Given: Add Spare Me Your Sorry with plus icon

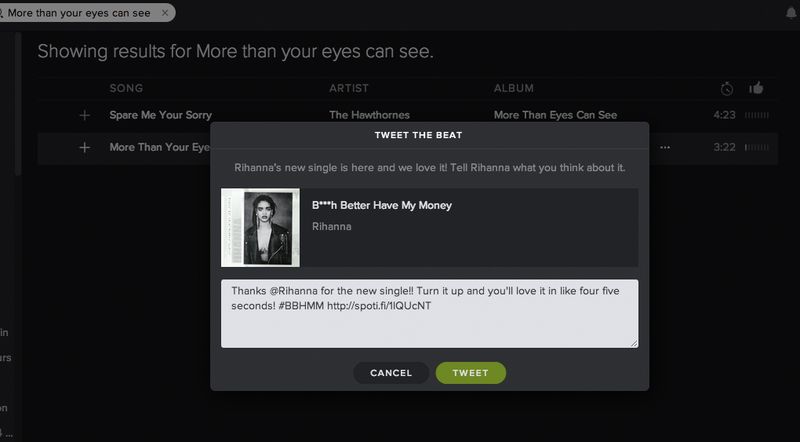Looking at the screenshot, I should pyautogui.click(x=85, y=115).
